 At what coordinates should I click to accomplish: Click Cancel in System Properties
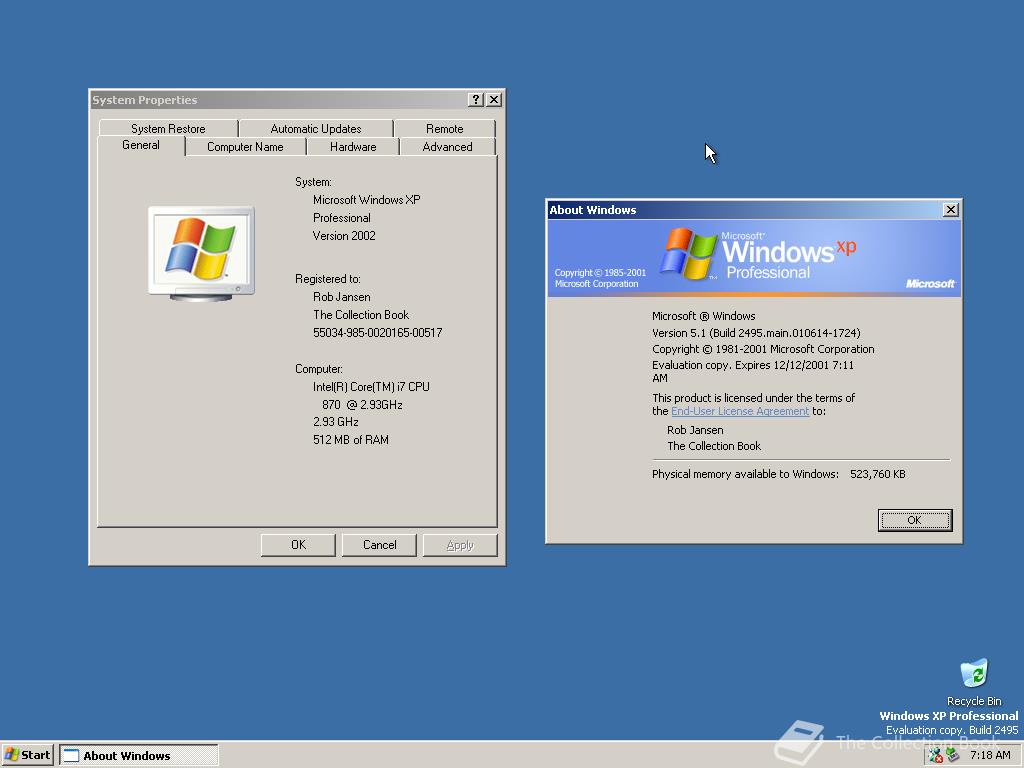[379, 544]
